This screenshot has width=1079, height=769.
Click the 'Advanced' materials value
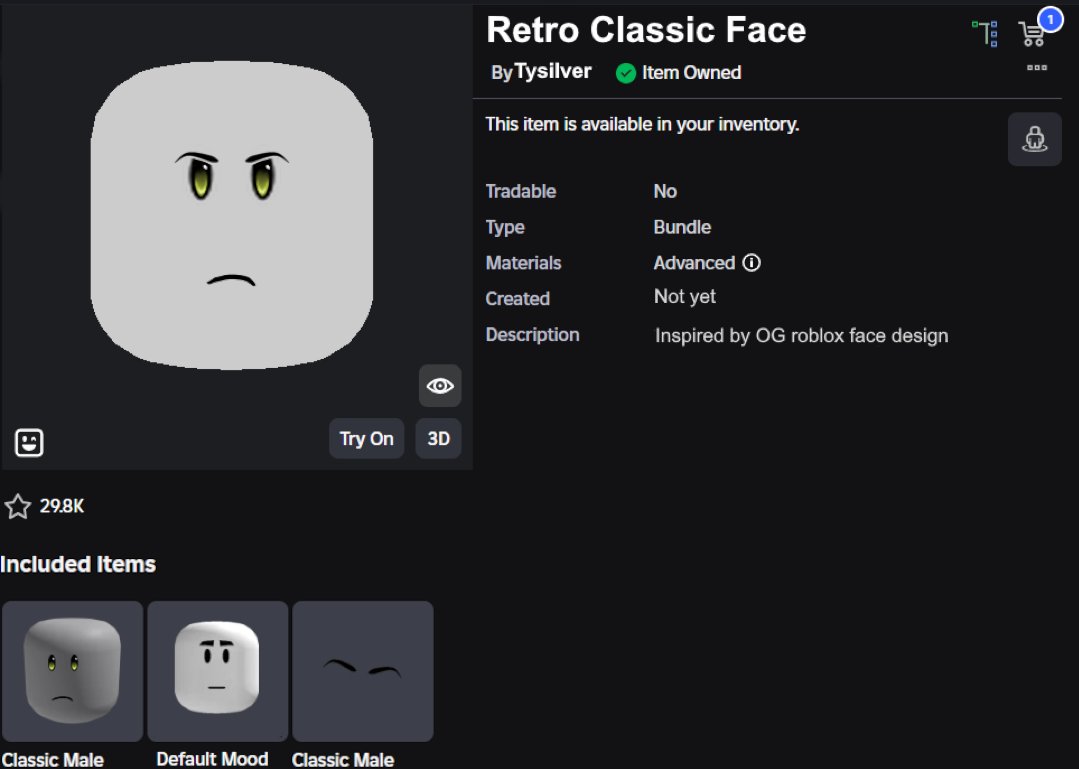click(x=694, y=263)
